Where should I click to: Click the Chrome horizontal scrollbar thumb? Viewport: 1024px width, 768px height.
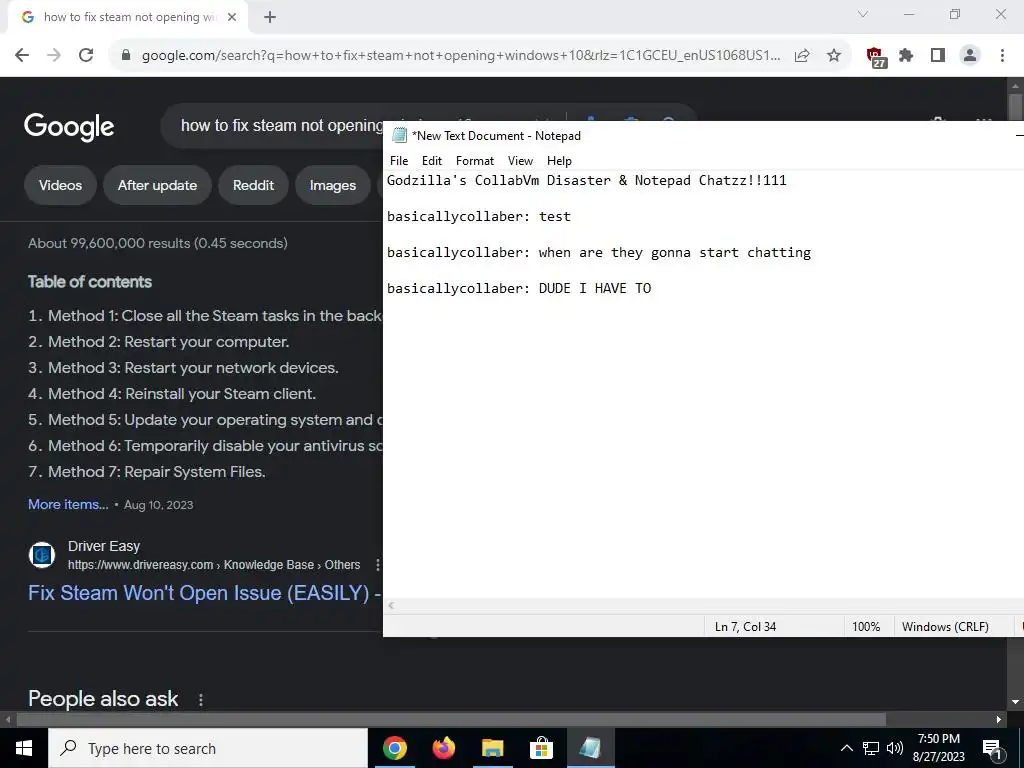451,720
